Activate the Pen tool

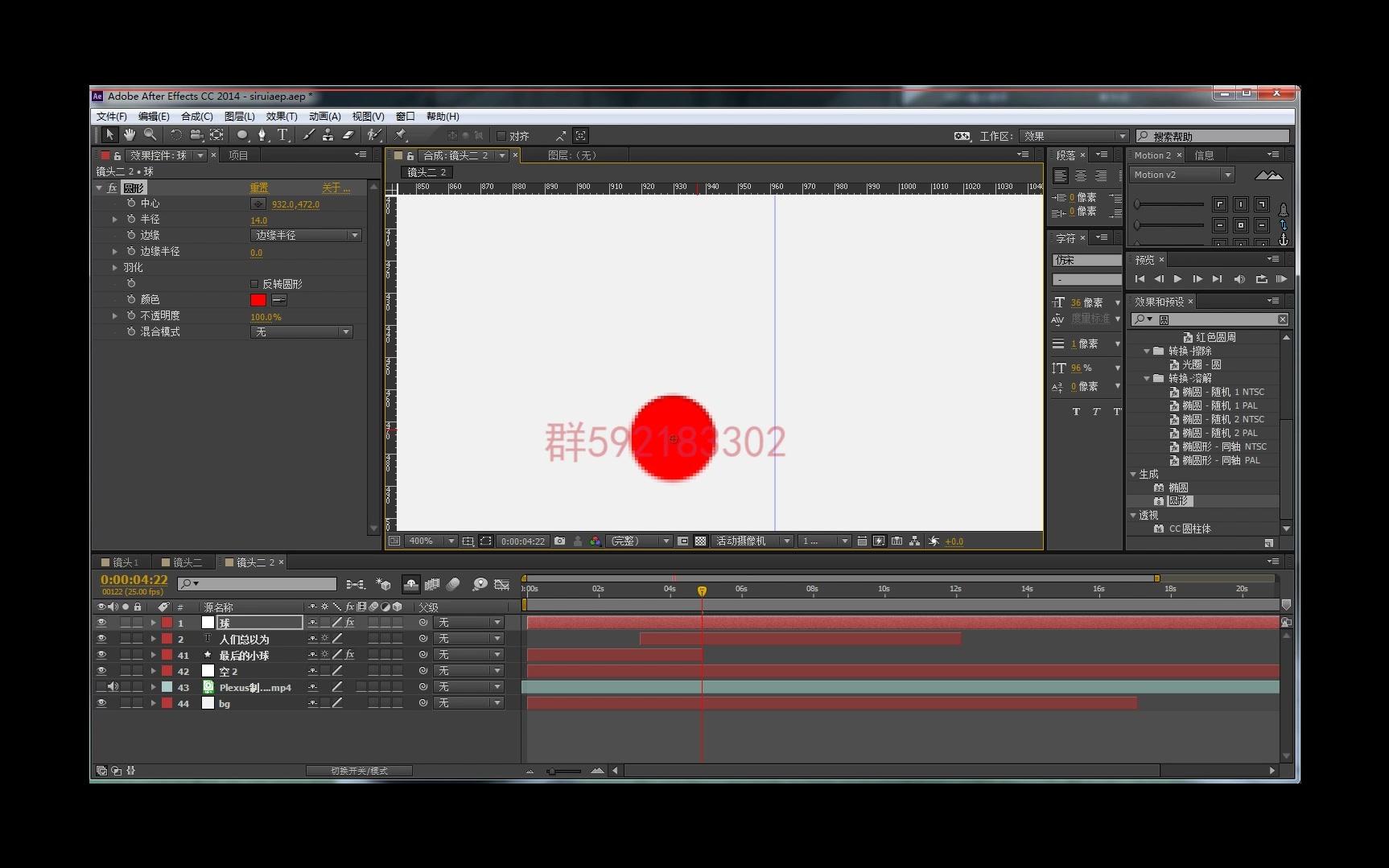[262, 136]
